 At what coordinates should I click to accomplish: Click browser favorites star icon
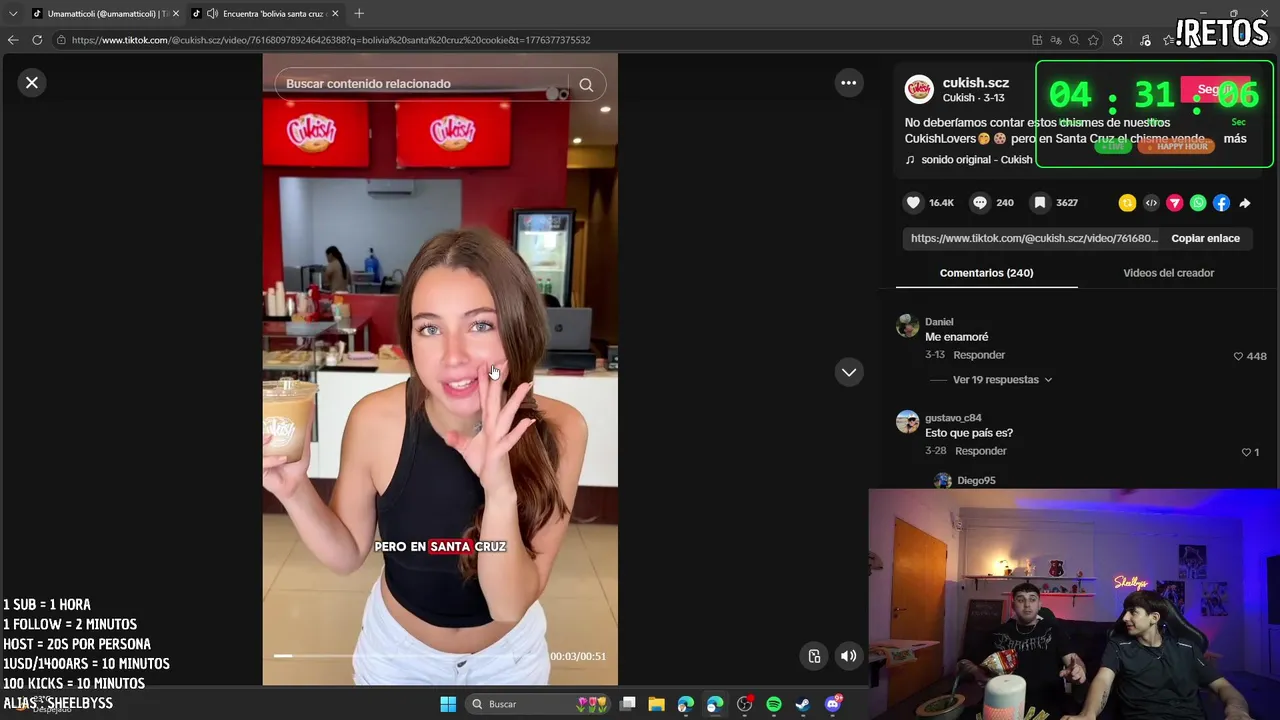(1093, 40)
